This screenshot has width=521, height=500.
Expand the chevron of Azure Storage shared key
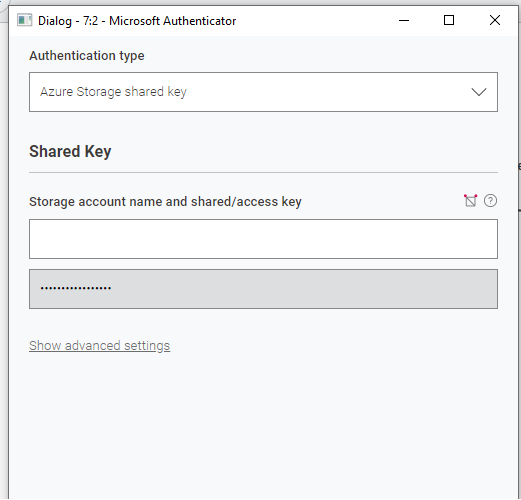tap(479, 92)
